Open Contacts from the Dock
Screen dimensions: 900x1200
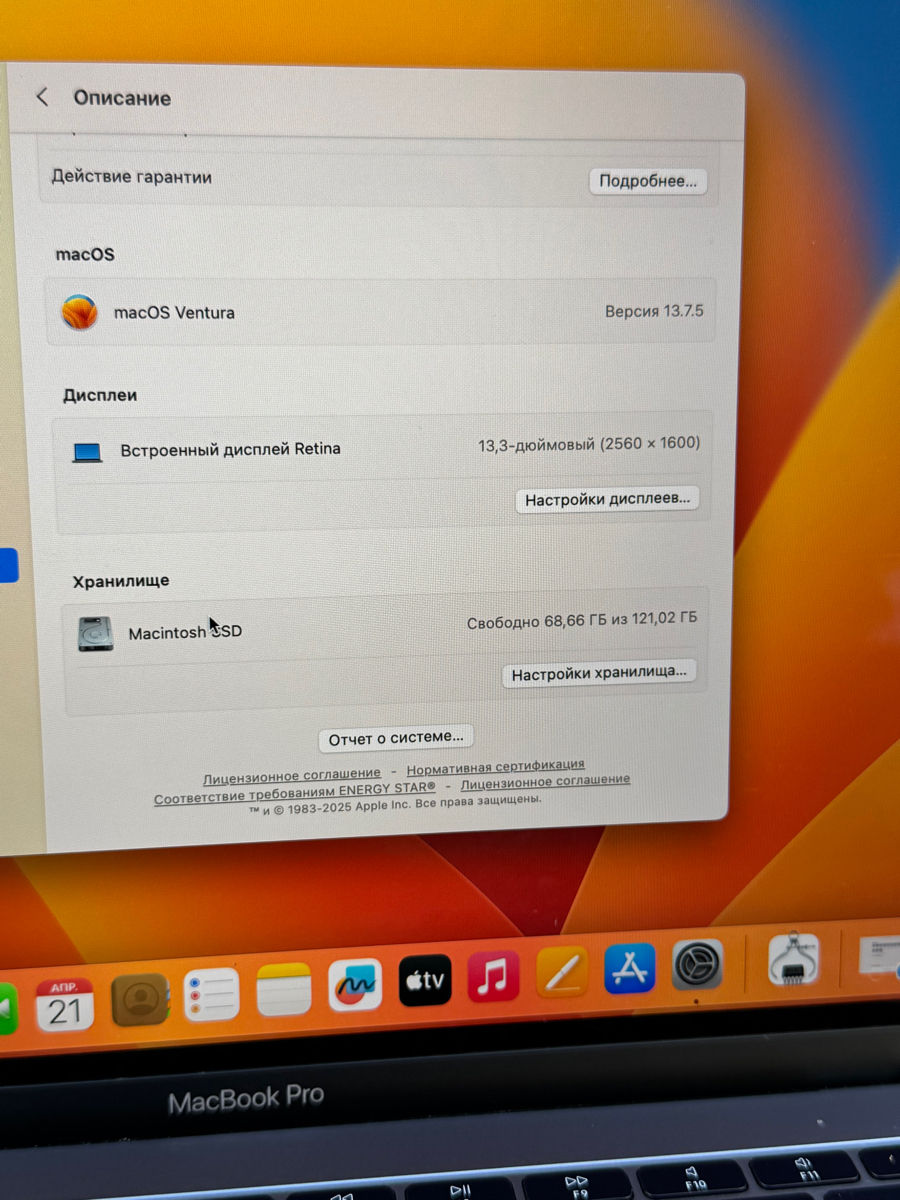[x=140, y=999]
